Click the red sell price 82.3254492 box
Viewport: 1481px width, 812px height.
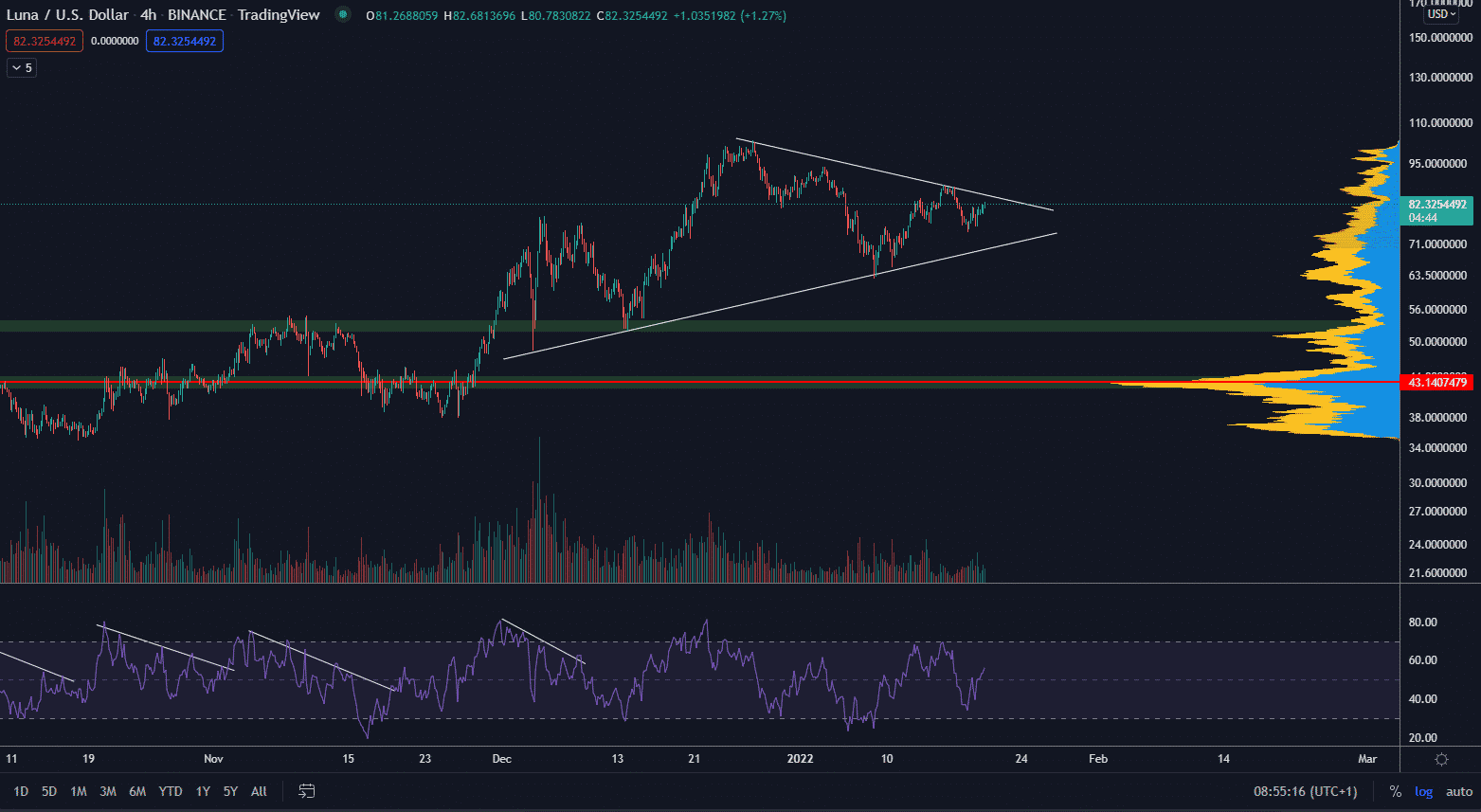(x=45, y=41)
